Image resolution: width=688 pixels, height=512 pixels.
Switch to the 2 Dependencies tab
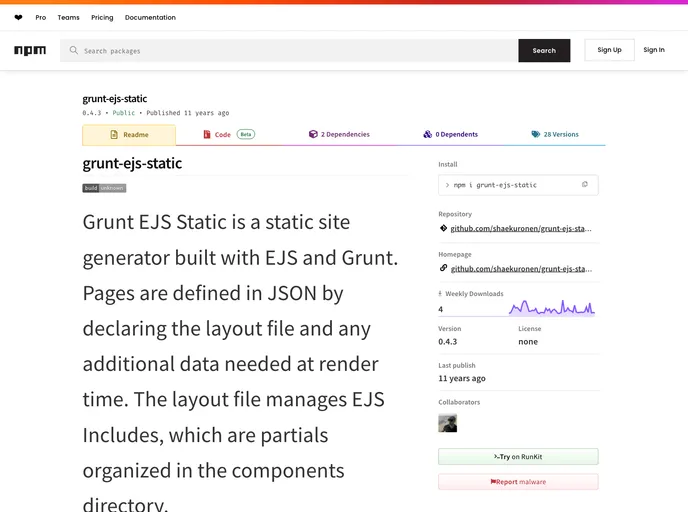click(339, 134)
